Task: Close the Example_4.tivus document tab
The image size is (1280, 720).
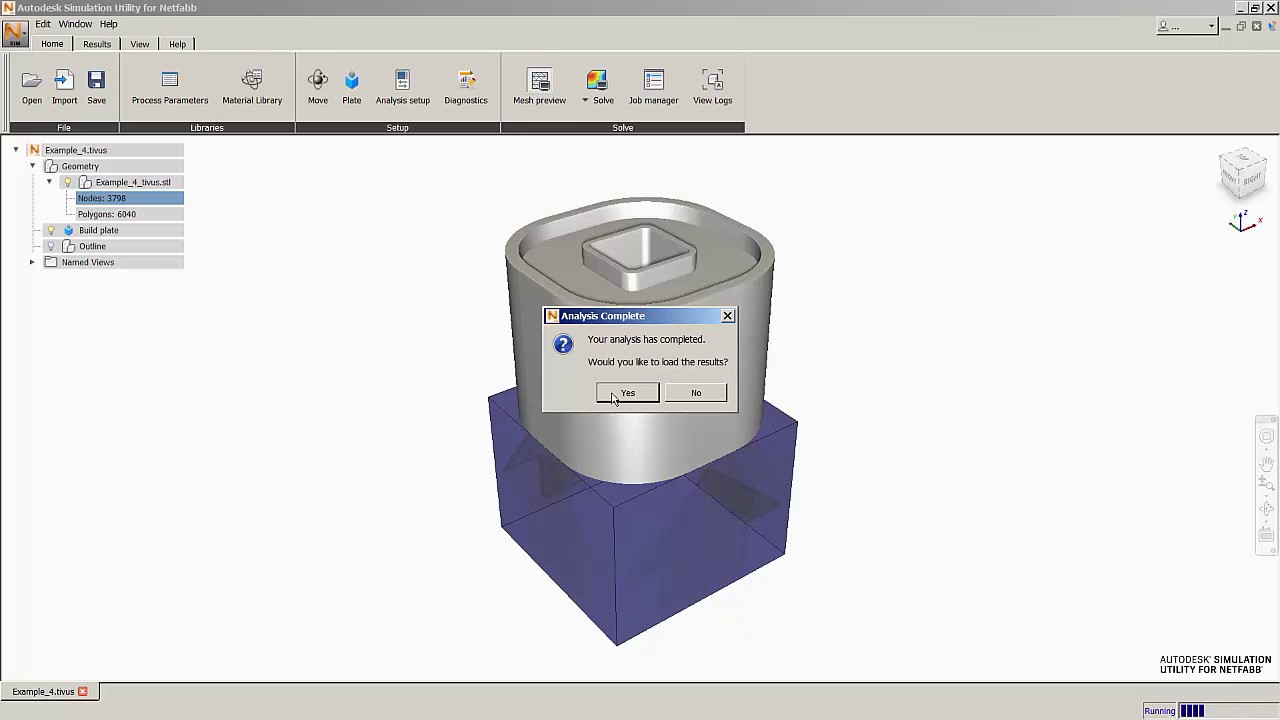Action: click(x=83, y=691)
